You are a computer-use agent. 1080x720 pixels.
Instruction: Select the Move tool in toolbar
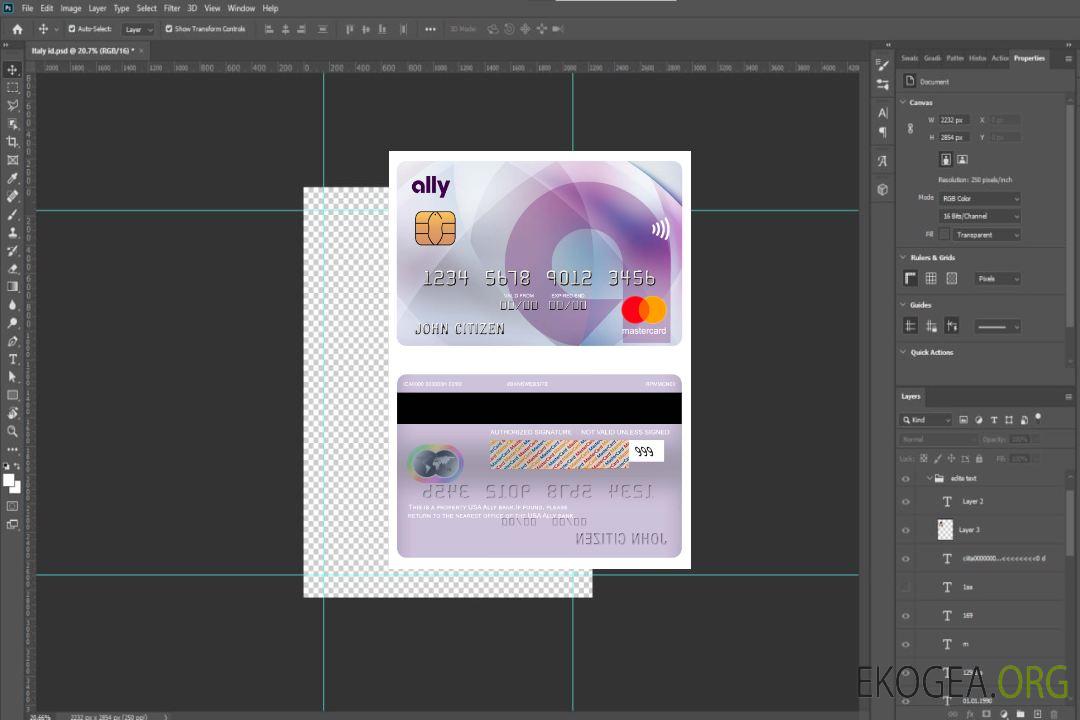tap(12, 70)
